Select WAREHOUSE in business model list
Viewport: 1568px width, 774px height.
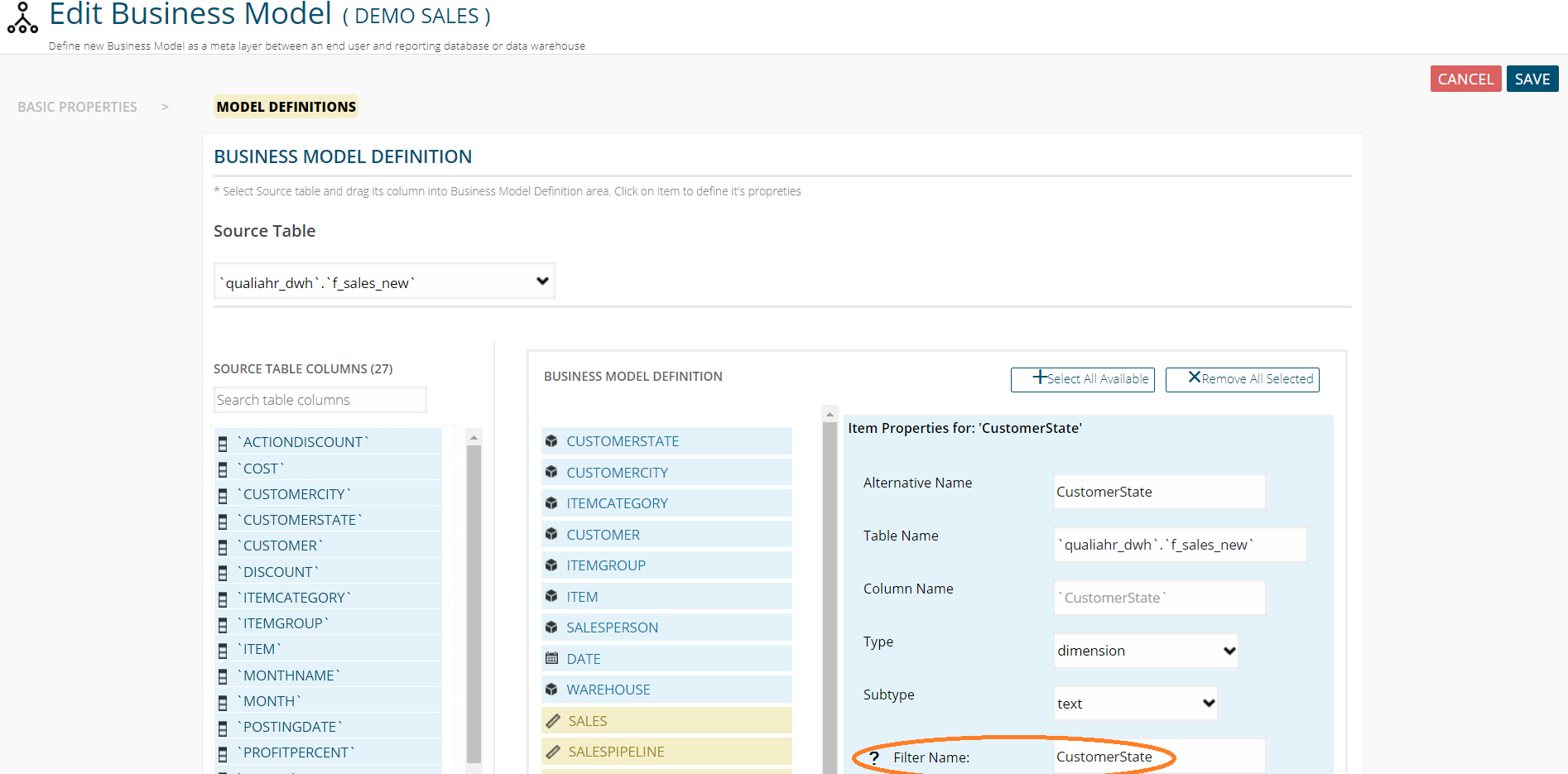(666, 690)
